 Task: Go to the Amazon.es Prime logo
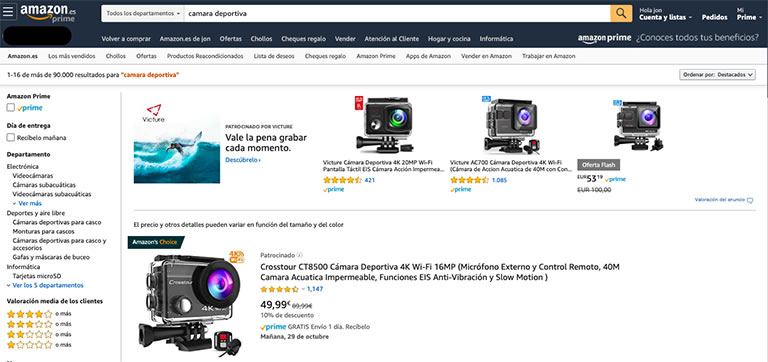[x=48, y=13]
